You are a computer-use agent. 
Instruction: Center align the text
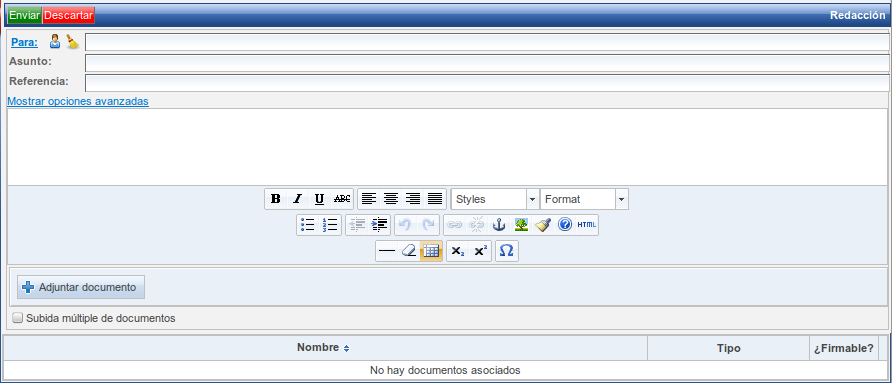click(x=391, y=199)
